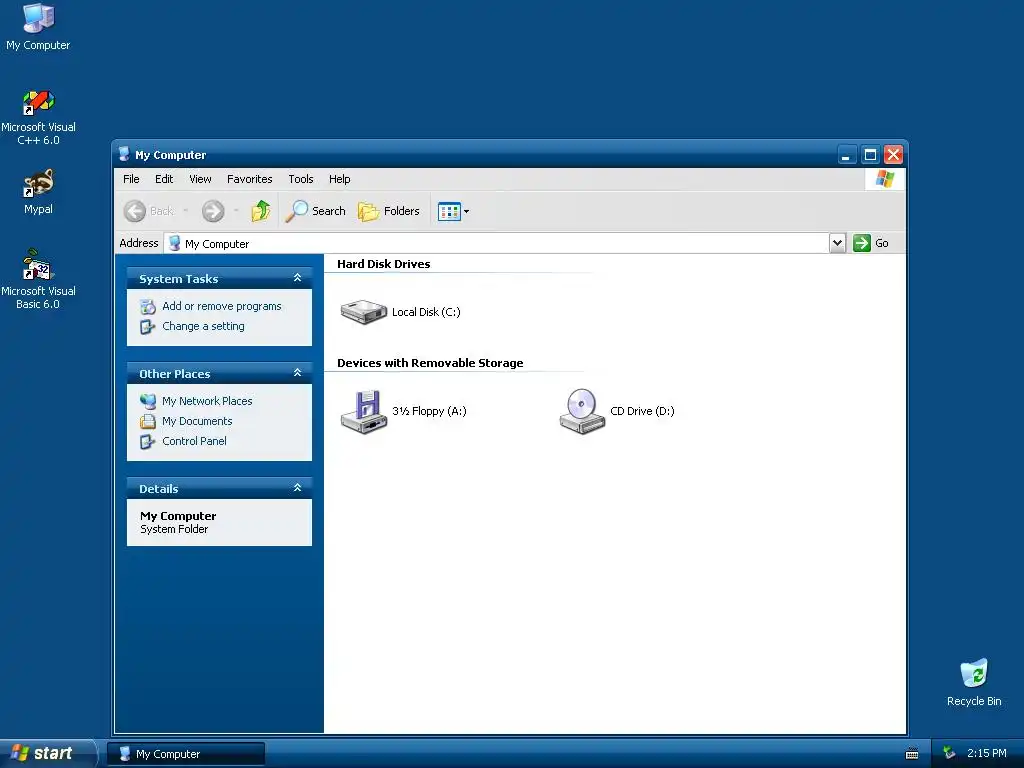The height and width of the screenshot is (768, 1024).
Task: Maximize the My Computer window
Action: [870, 155]
